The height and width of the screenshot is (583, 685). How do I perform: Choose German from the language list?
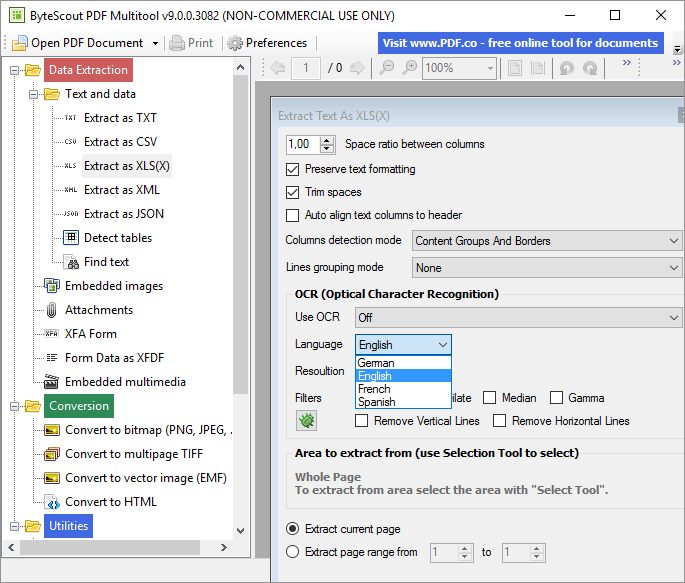(403, 363)
